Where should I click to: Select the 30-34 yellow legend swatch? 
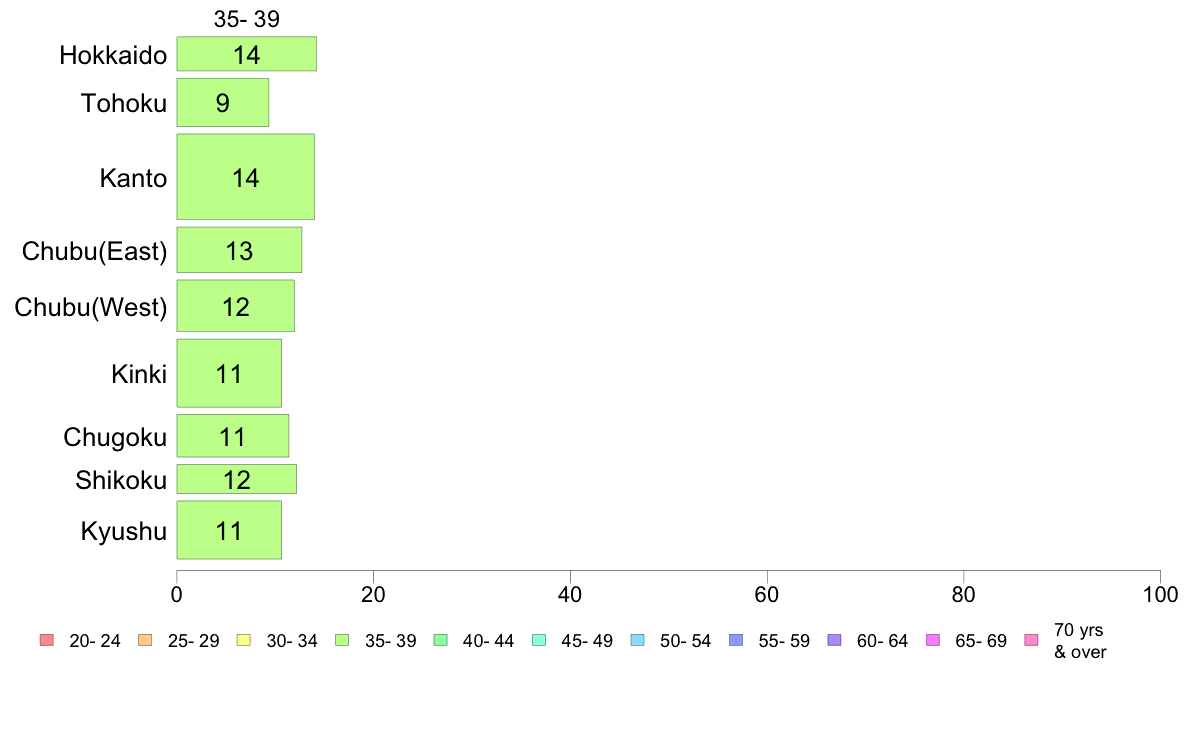[x=243, y=640]
